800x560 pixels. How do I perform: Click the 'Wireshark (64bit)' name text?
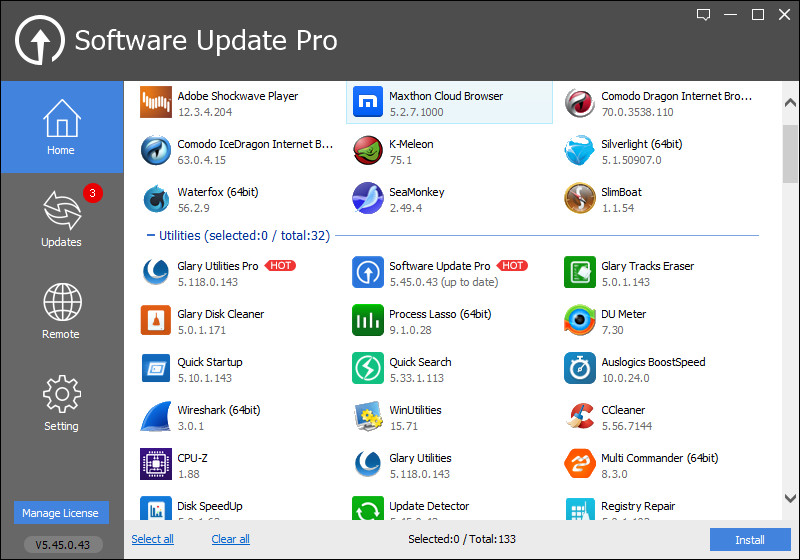pos(219,410)
